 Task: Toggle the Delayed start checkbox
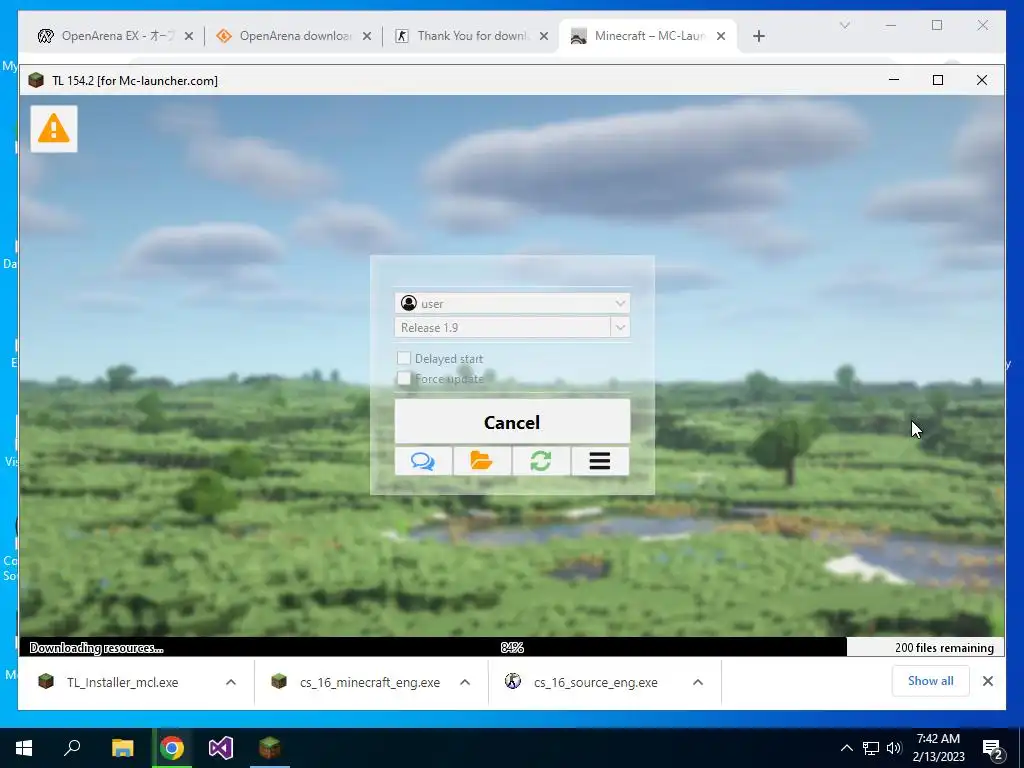pos(404,358)
